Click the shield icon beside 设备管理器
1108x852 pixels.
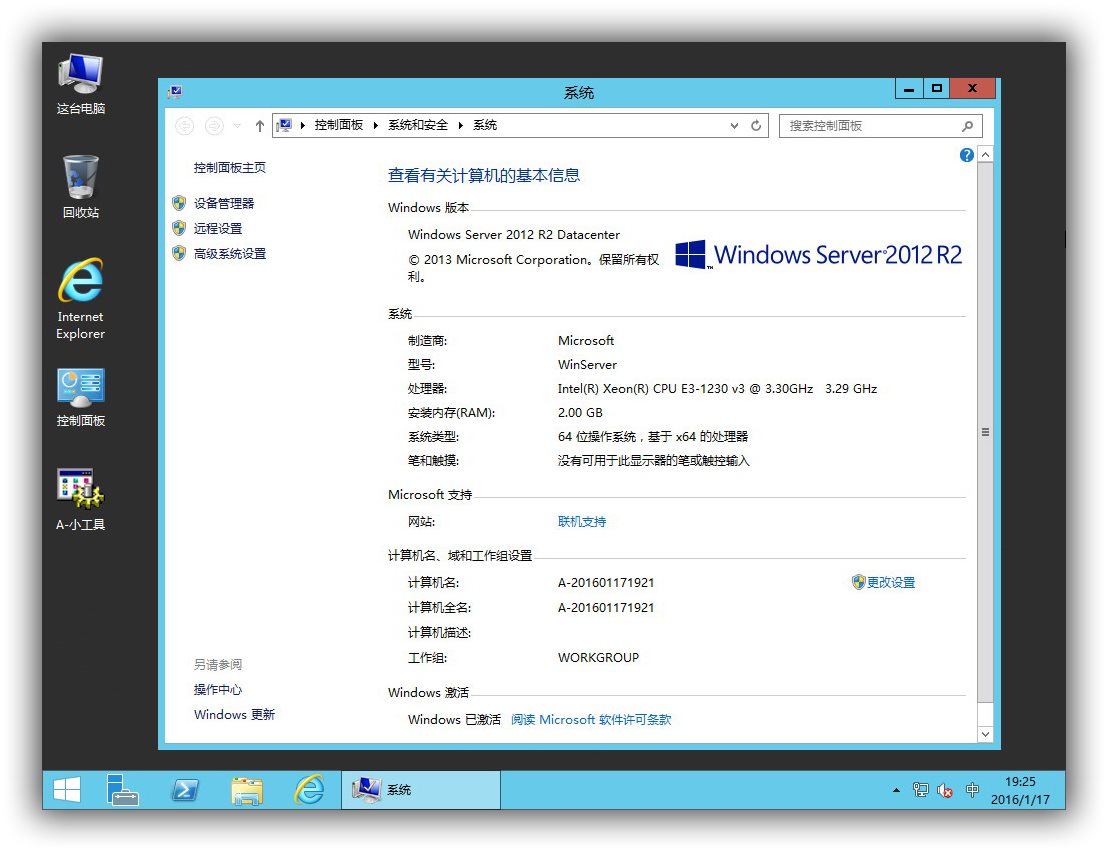(x=179, y=203)
